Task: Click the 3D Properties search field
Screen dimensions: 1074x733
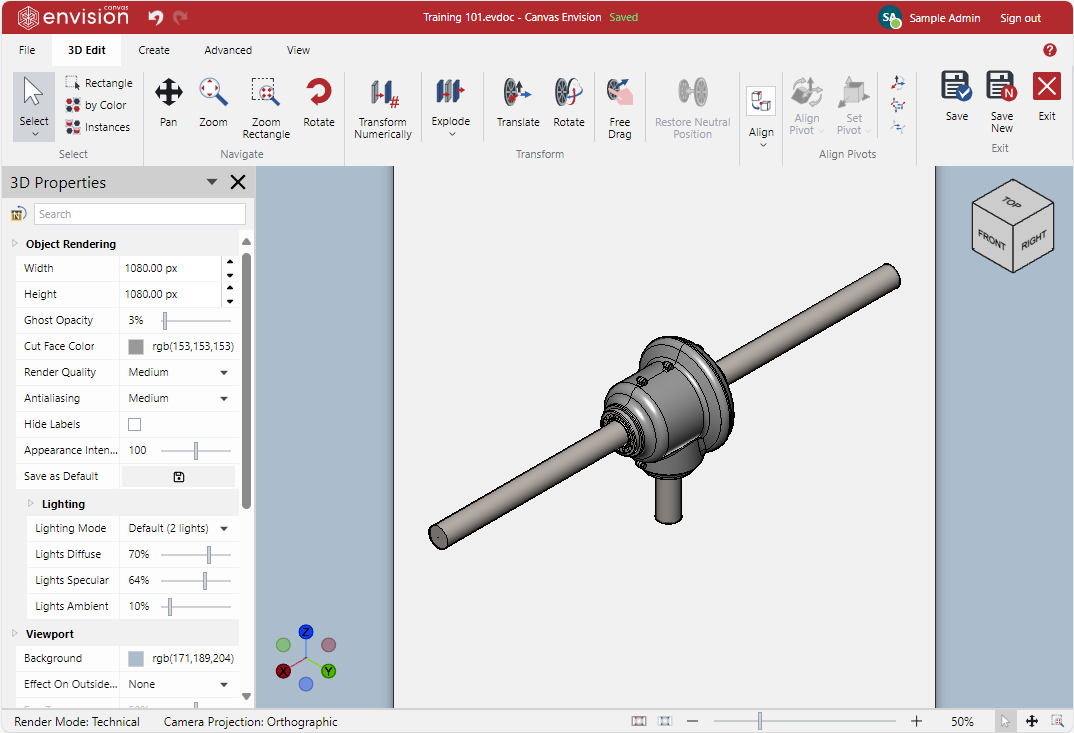Action: tap(139, 214)
